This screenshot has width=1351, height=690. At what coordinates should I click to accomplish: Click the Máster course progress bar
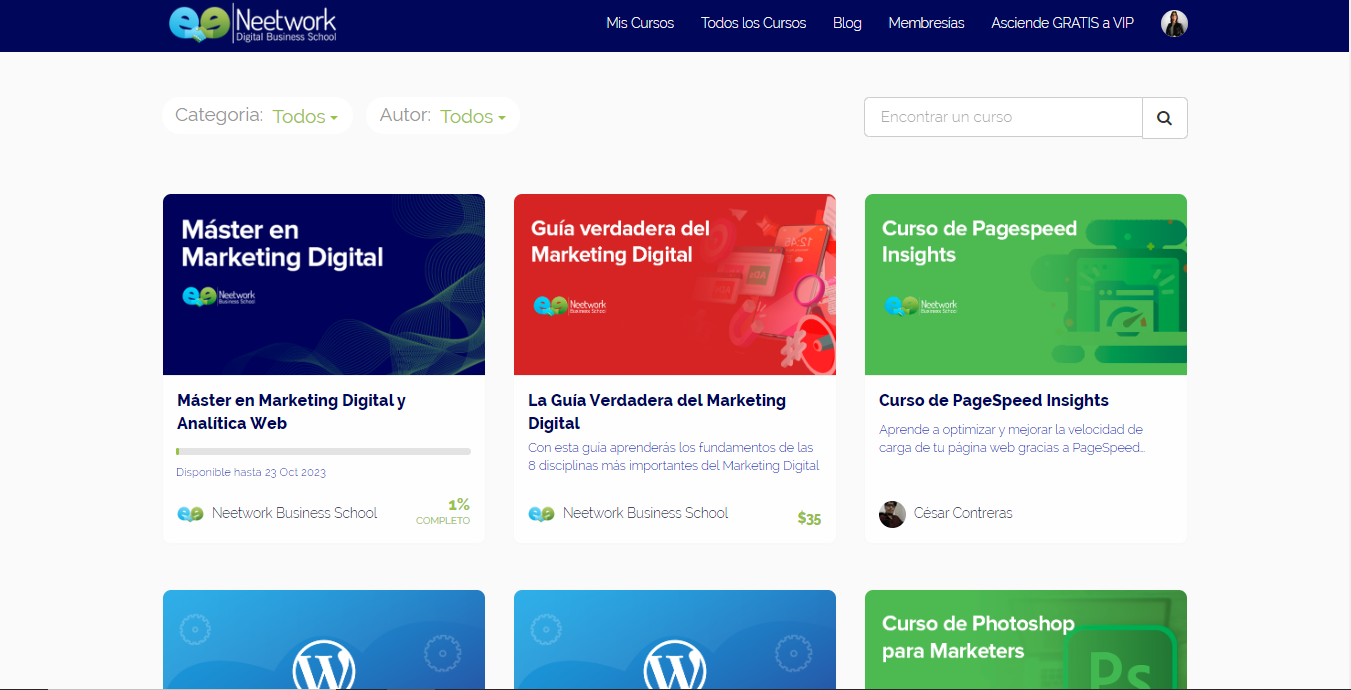click(x=323, y=452)
